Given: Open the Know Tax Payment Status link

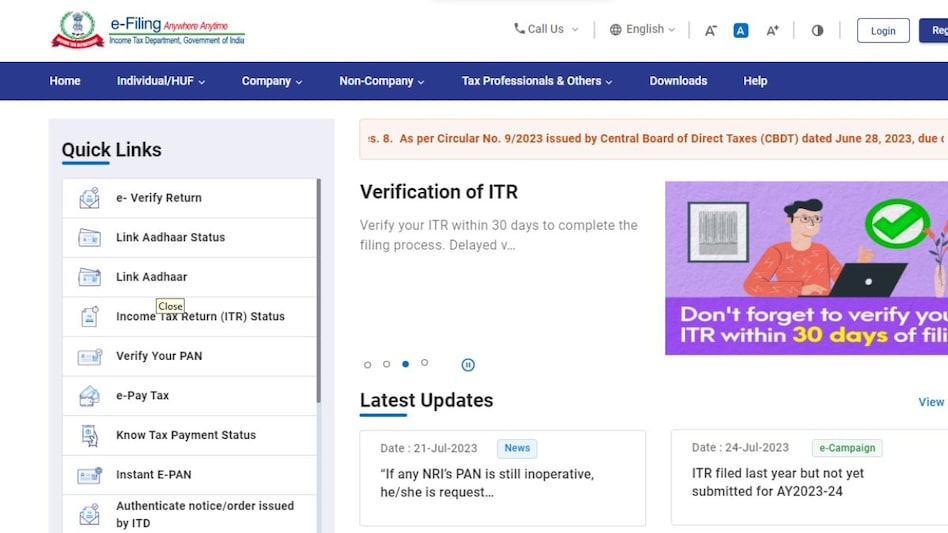Looking at the screenshot, I should coord(189,435).
